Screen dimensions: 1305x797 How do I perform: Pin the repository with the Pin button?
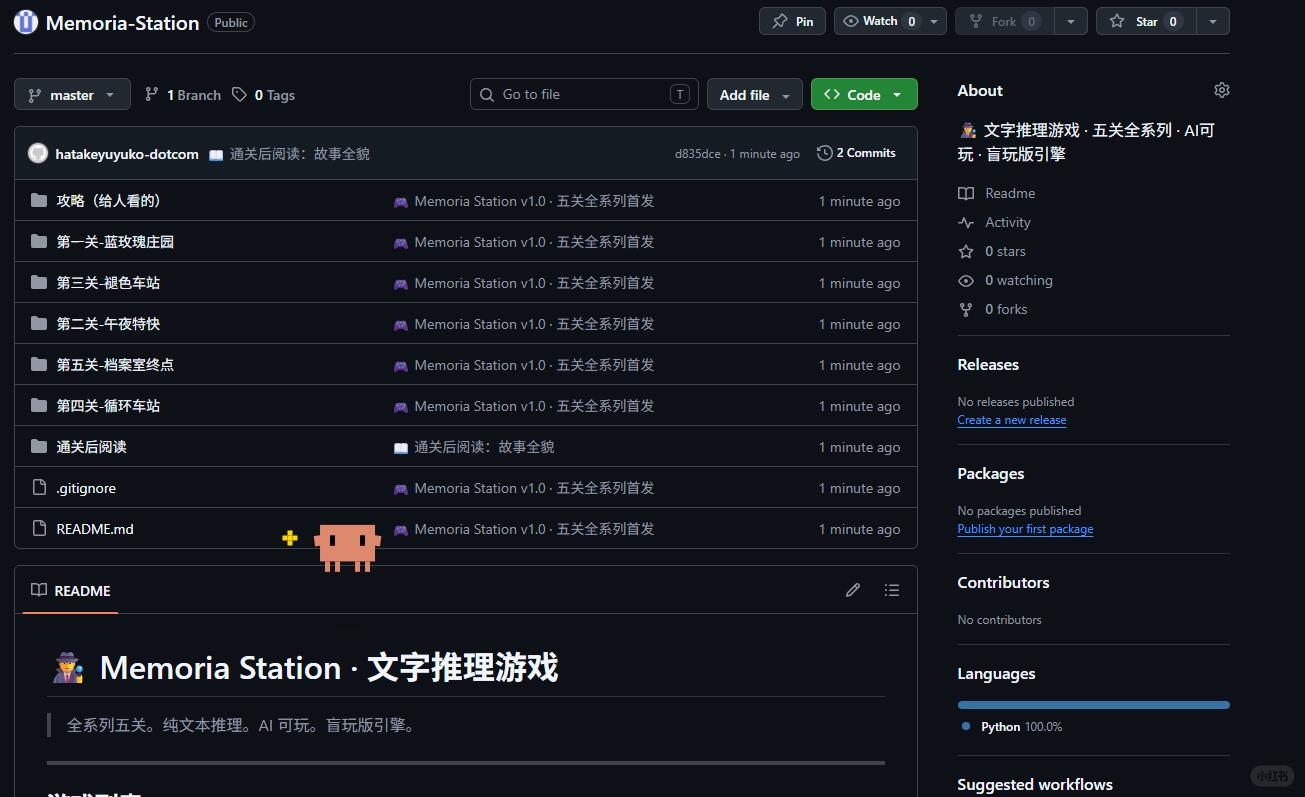[793, 21]
